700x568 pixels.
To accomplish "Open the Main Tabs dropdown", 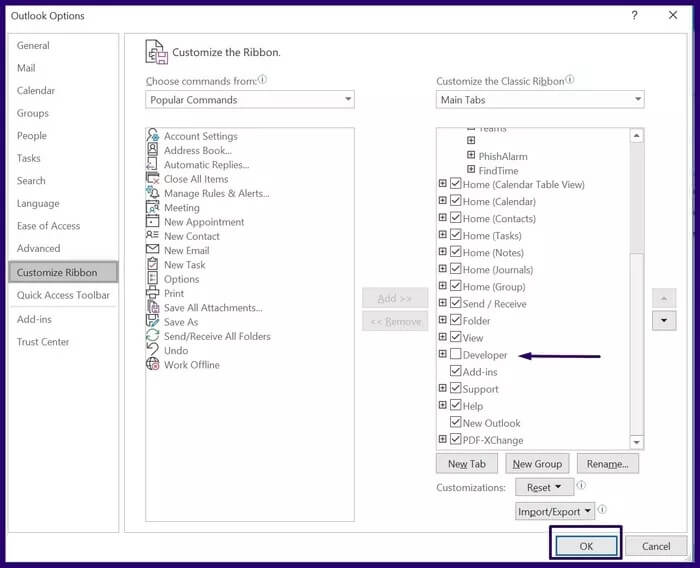I will pyautogui.click(x=540, y=100).
